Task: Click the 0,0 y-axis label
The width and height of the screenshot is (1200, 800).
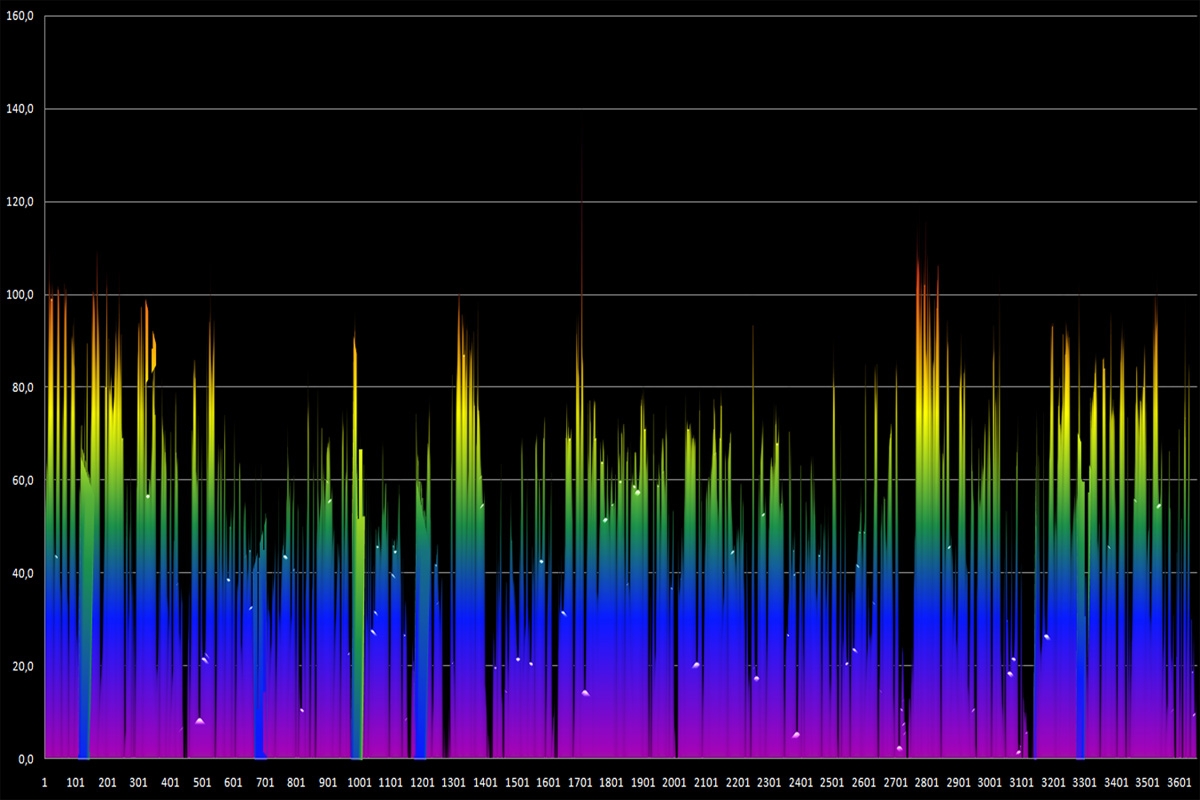Action: click(27, 759)
